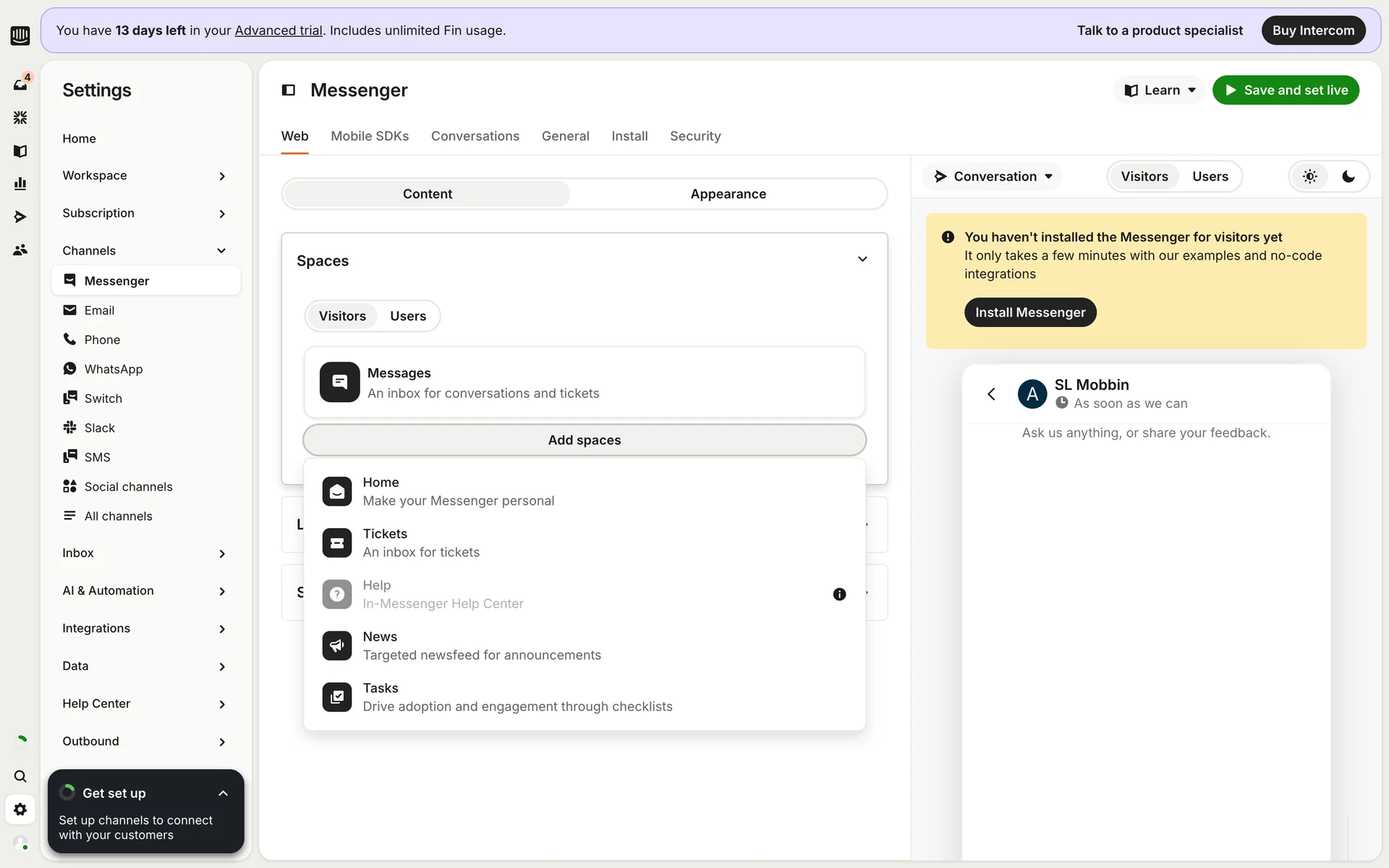
Task: Open the contacts people icon in sidebar
Action: click(x=20, y=250)
